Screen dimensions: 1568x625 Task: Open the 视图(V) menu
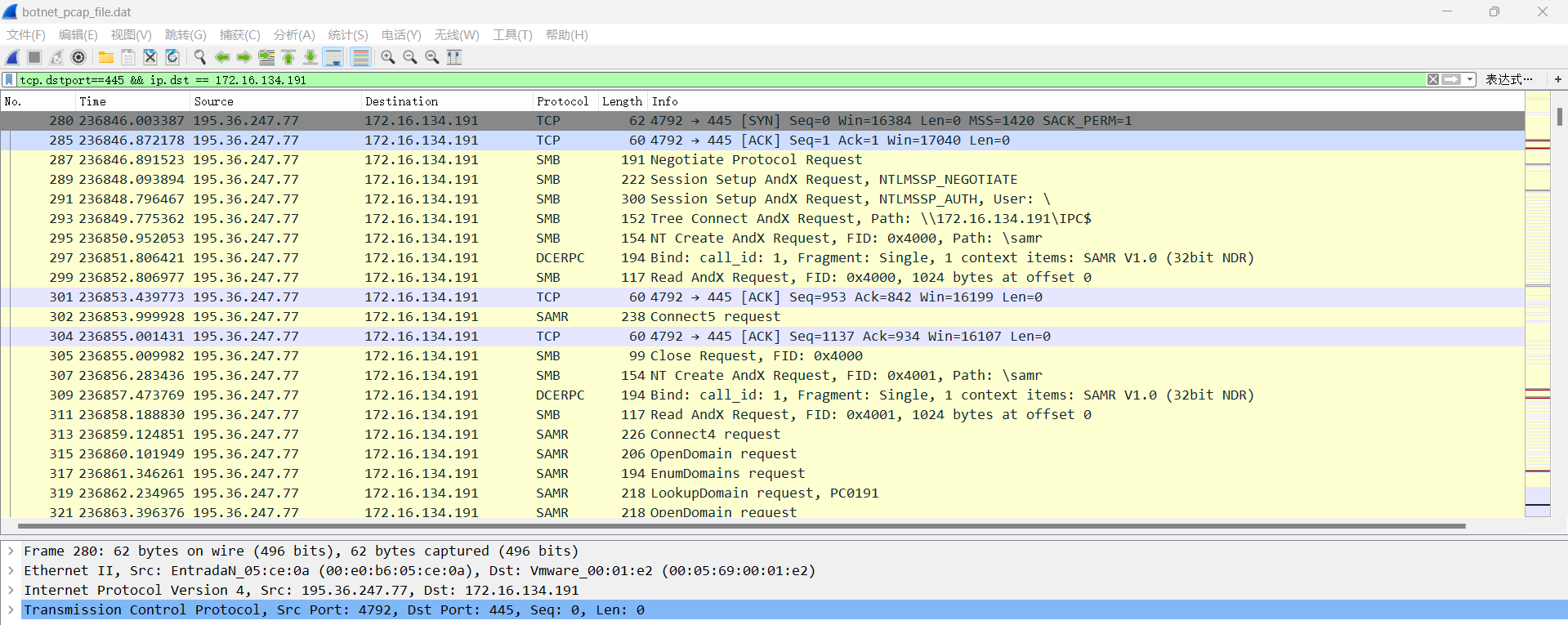[x=132, y=35]
